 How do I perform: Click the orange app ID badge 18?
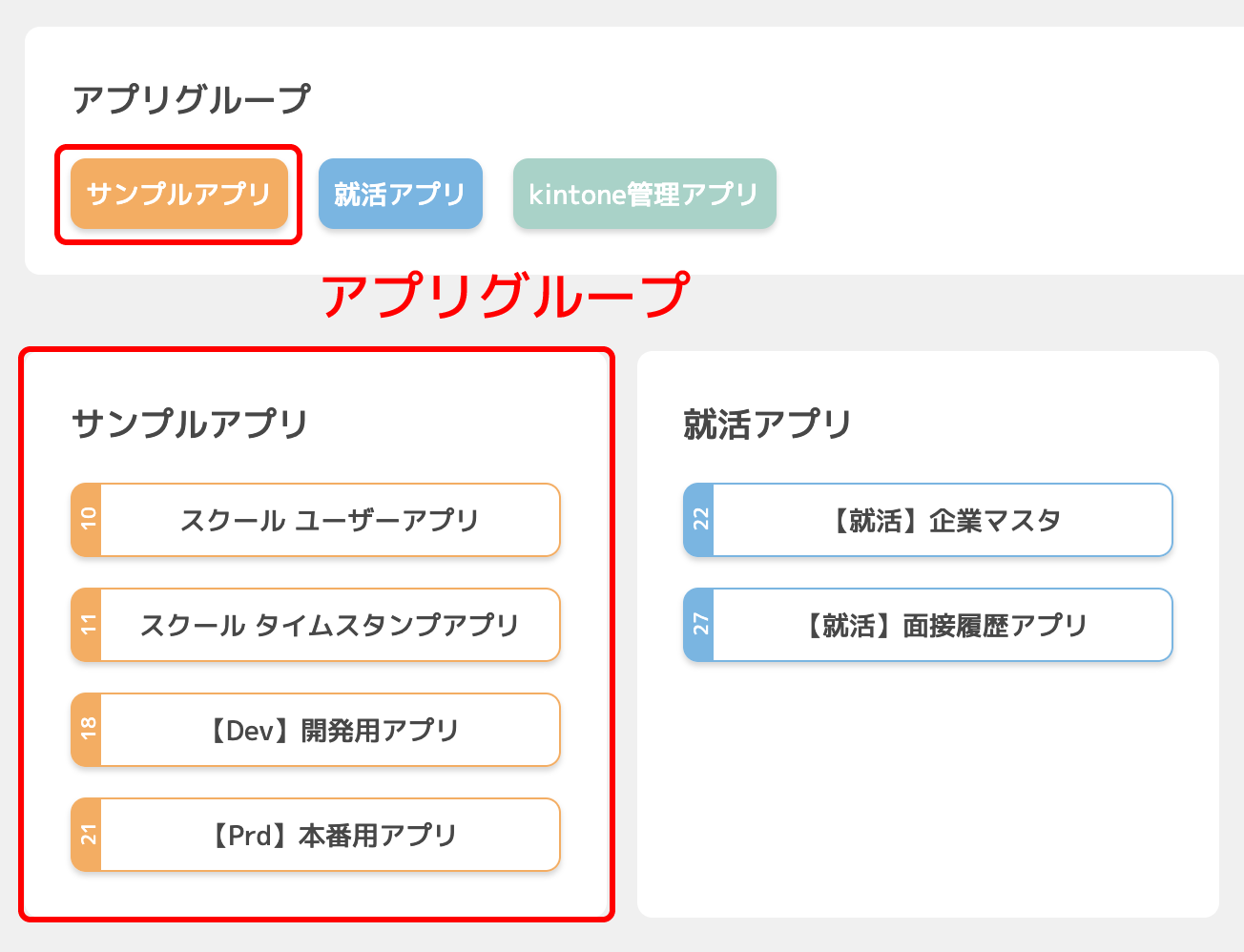click(88, 730)
